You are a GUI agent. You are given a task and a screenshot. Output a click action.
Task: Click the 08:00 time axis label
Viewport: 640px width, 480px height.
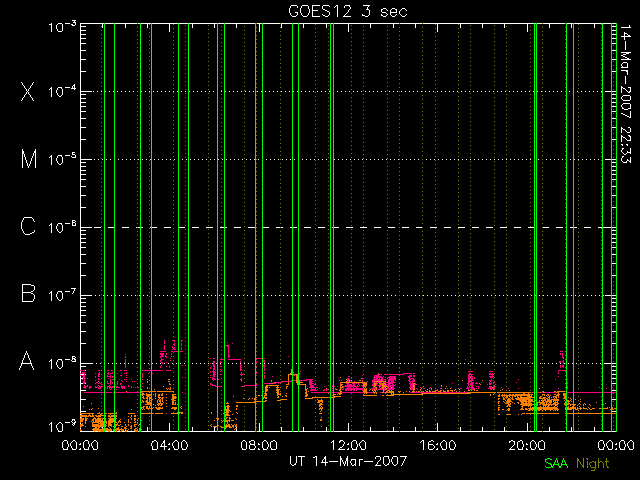tap(259, 445)
